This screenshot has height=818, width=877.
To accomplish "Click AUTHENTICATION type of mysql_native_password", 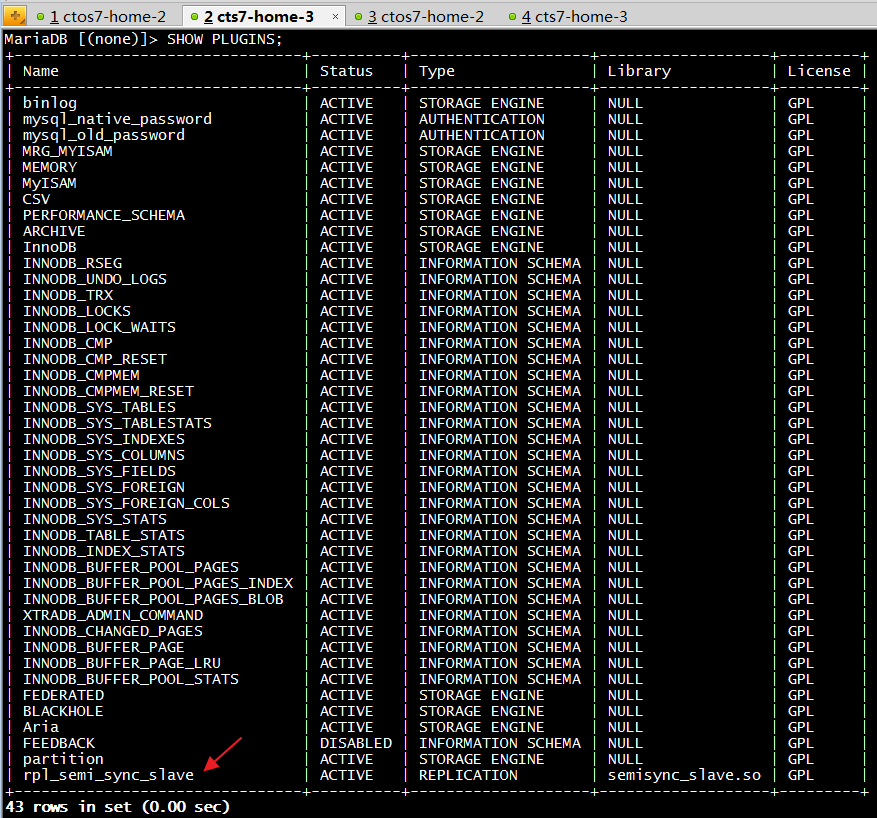I will tap(482, 119).
